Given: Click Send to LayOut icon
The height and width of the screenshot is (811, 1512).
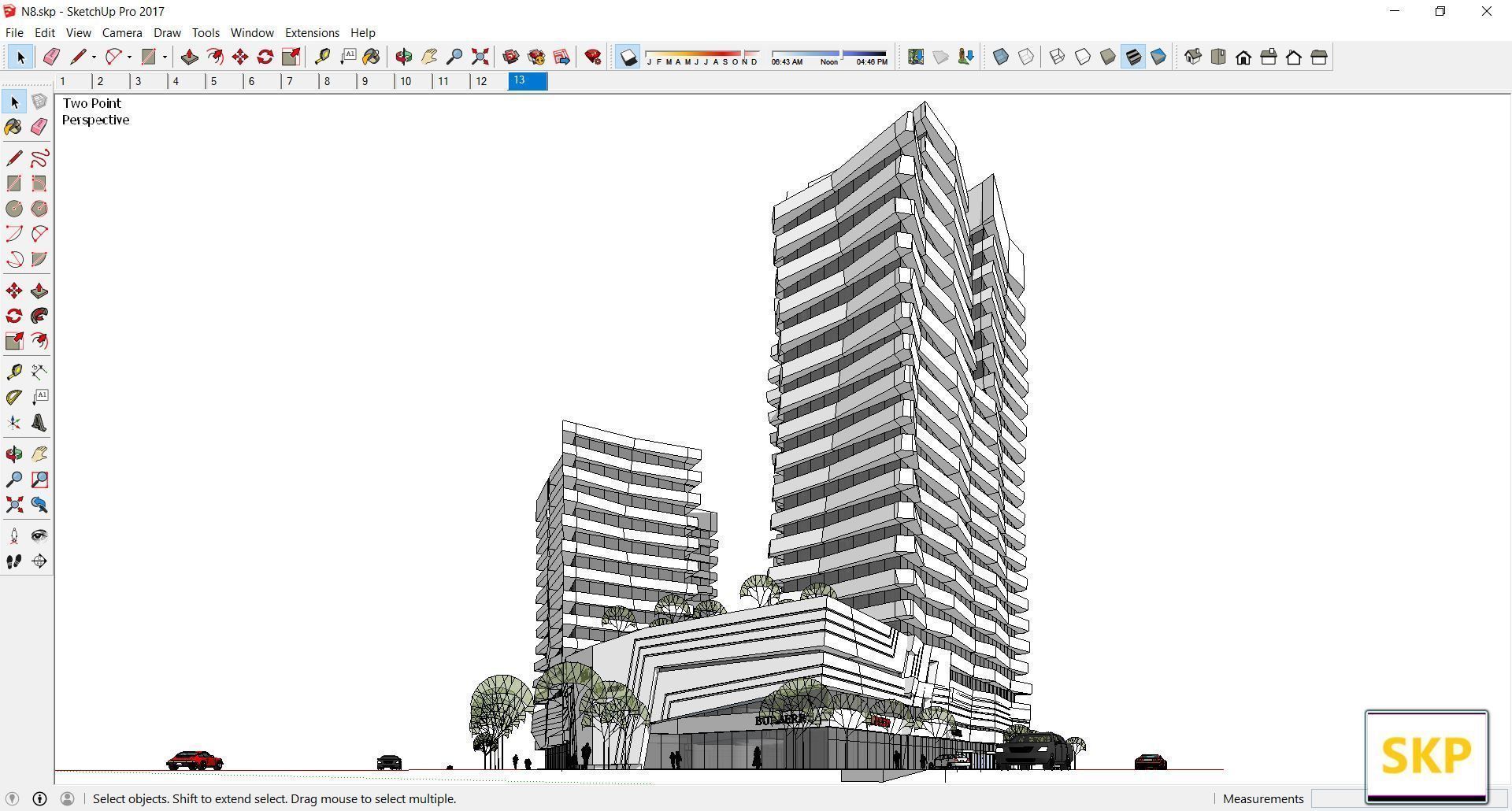Looking at the screenshot, I should (561, 57).
